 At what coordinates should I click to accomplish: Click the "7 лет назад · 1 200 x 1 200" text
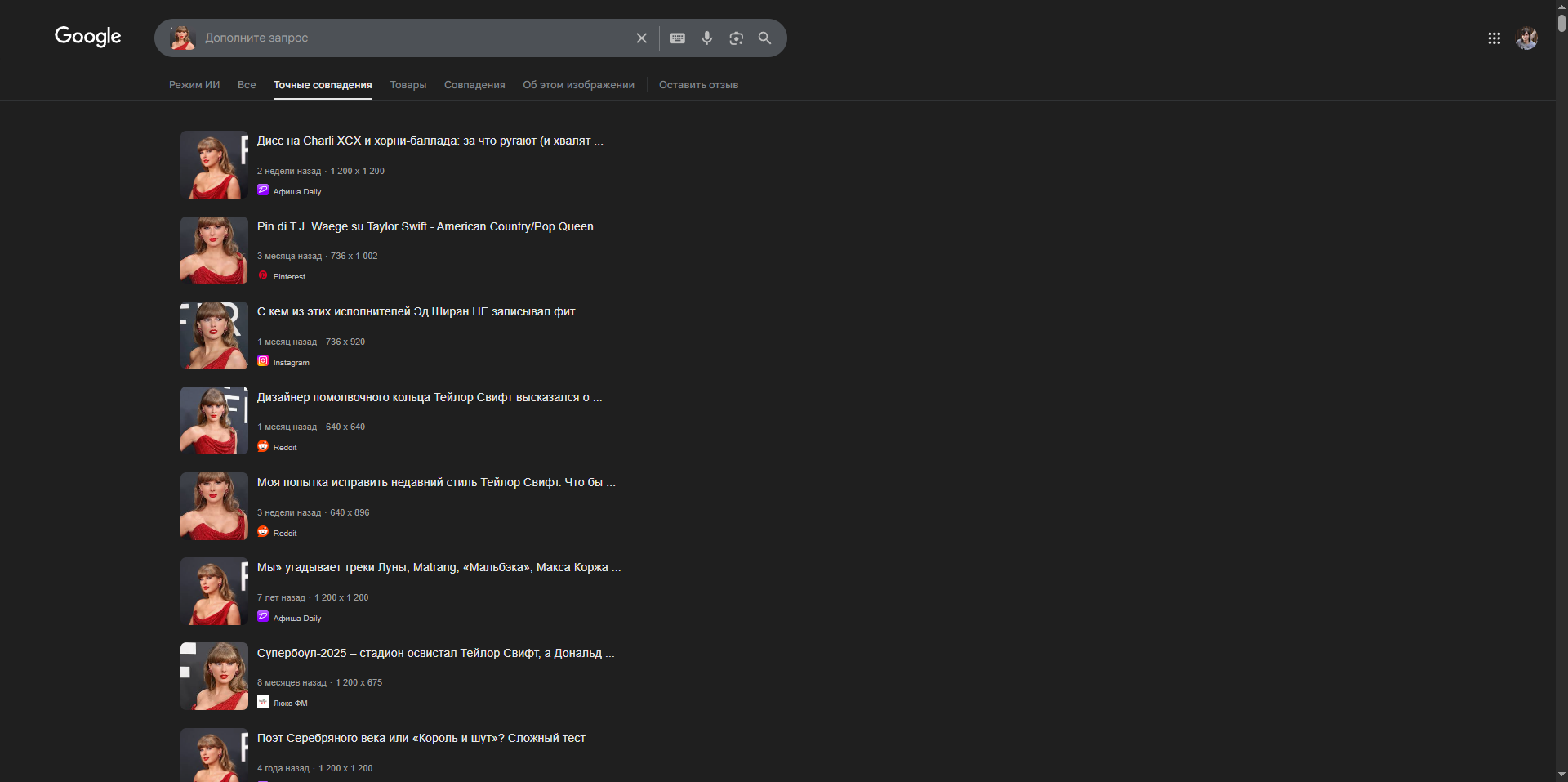(313, 597)
